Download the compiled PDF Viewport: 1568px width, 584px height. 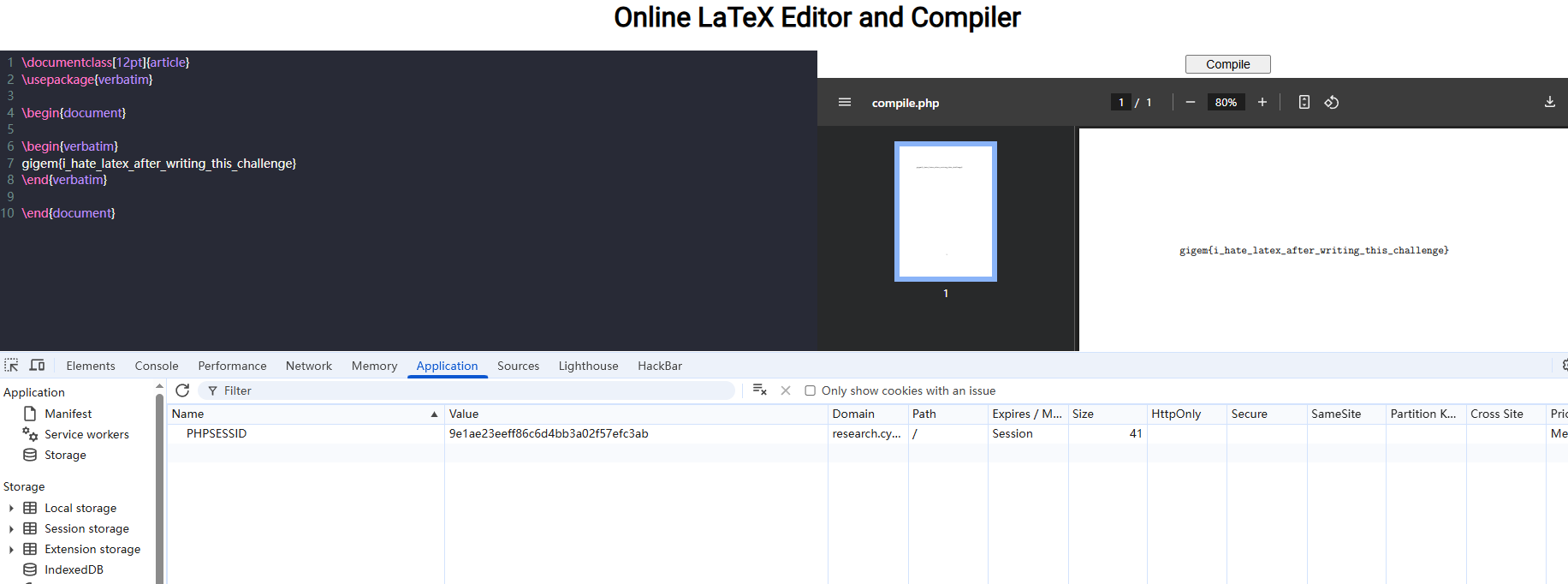1549,102
